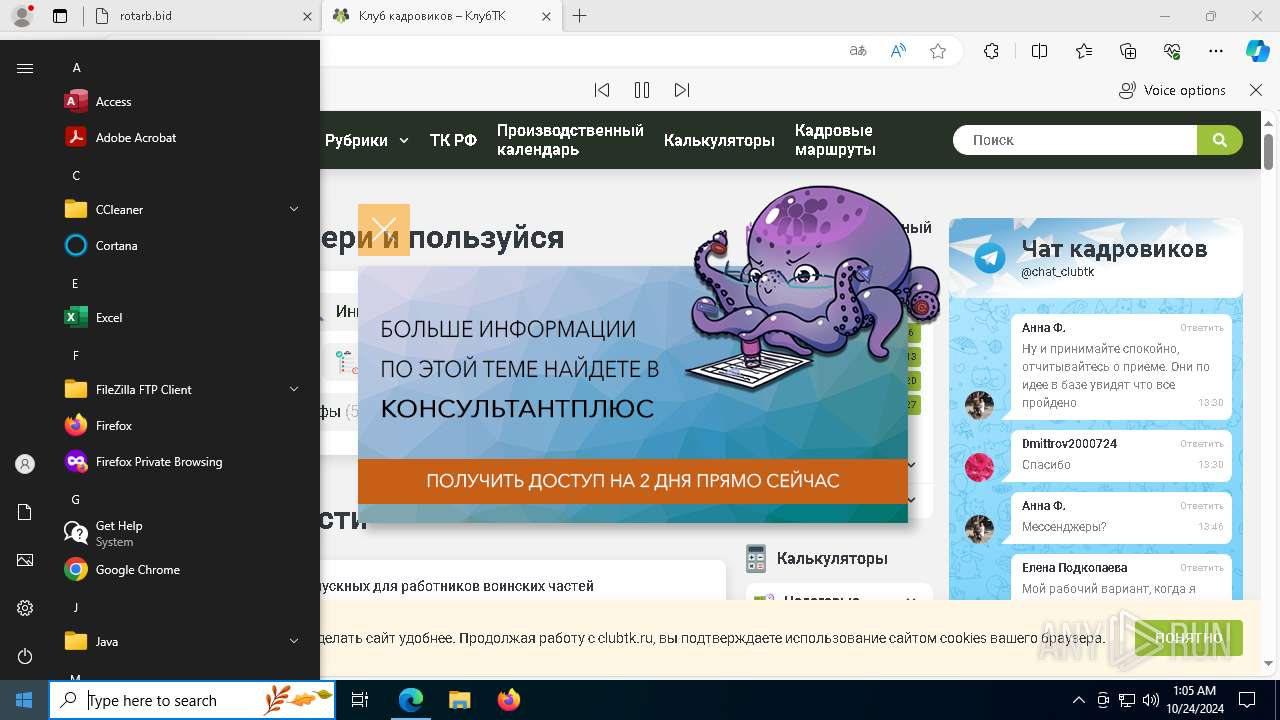Image resolution: width=1280 pixels, height=720 pixels.
Task: Open Documents from Start sidebar
Action: coord(25,512)
